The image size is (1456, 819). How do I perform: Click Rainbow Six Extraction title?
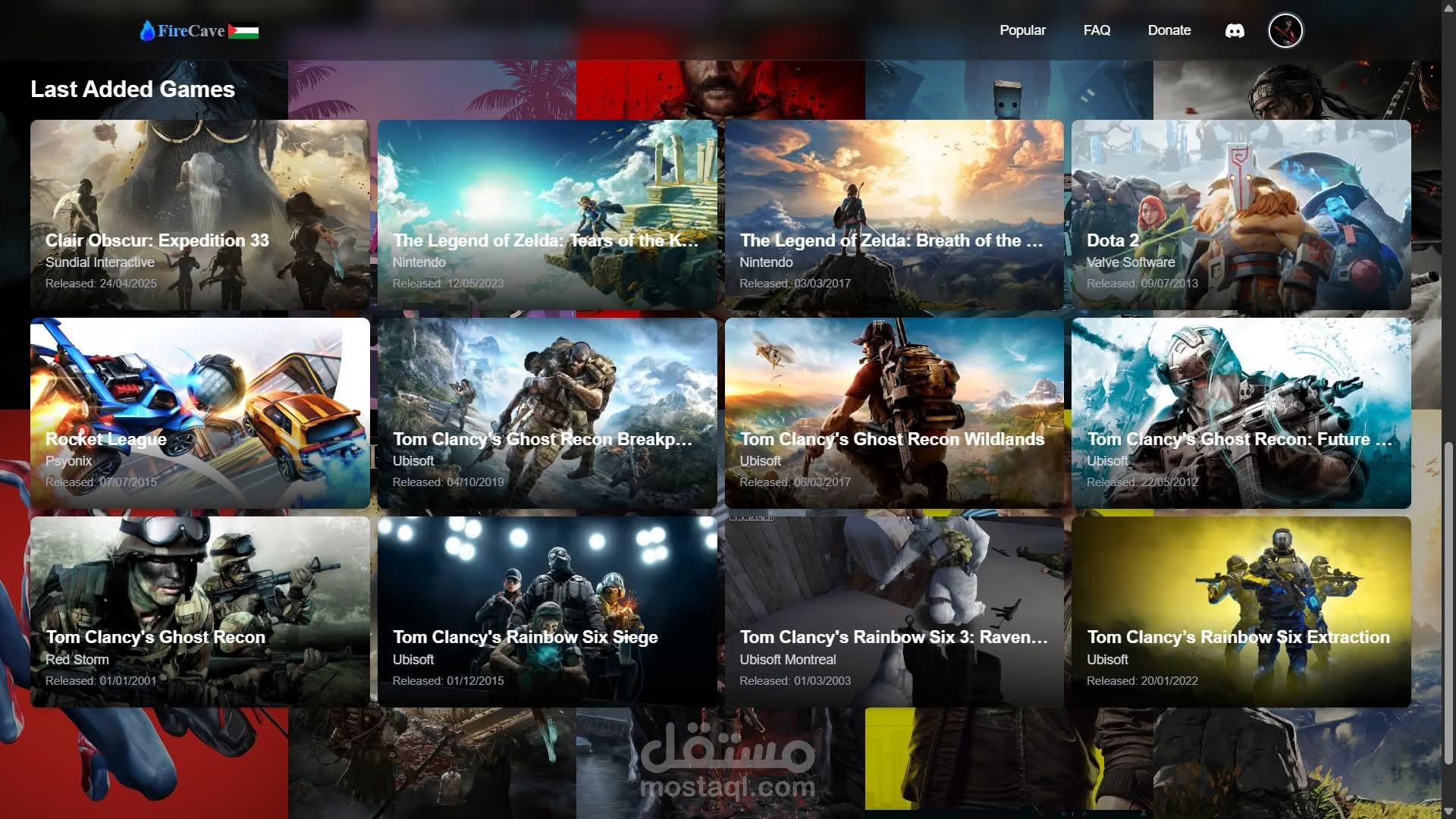pos(1238,637)
